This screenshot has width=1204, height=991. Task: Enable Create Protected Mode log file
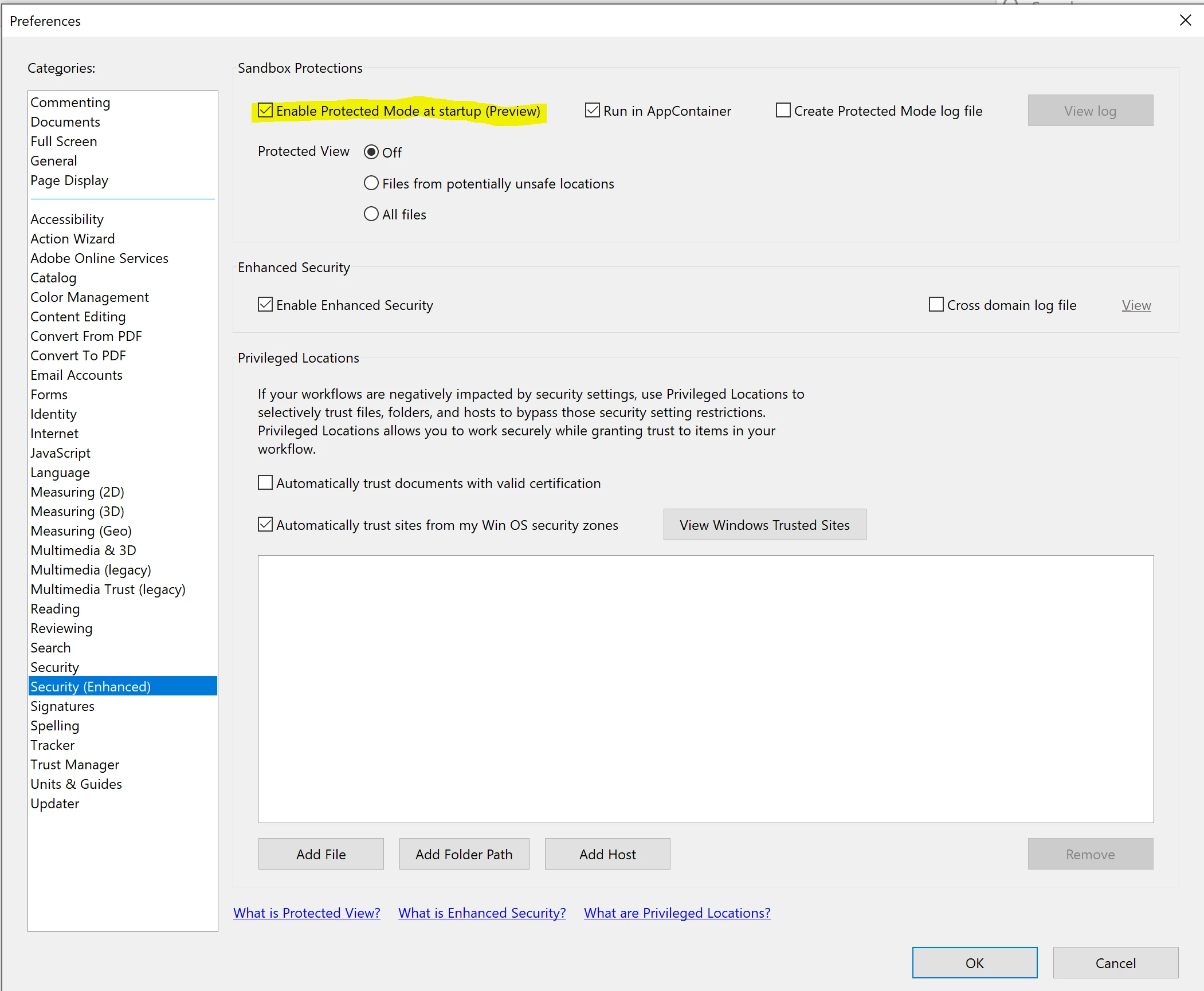pyautogui.click(x=783, y=111)
